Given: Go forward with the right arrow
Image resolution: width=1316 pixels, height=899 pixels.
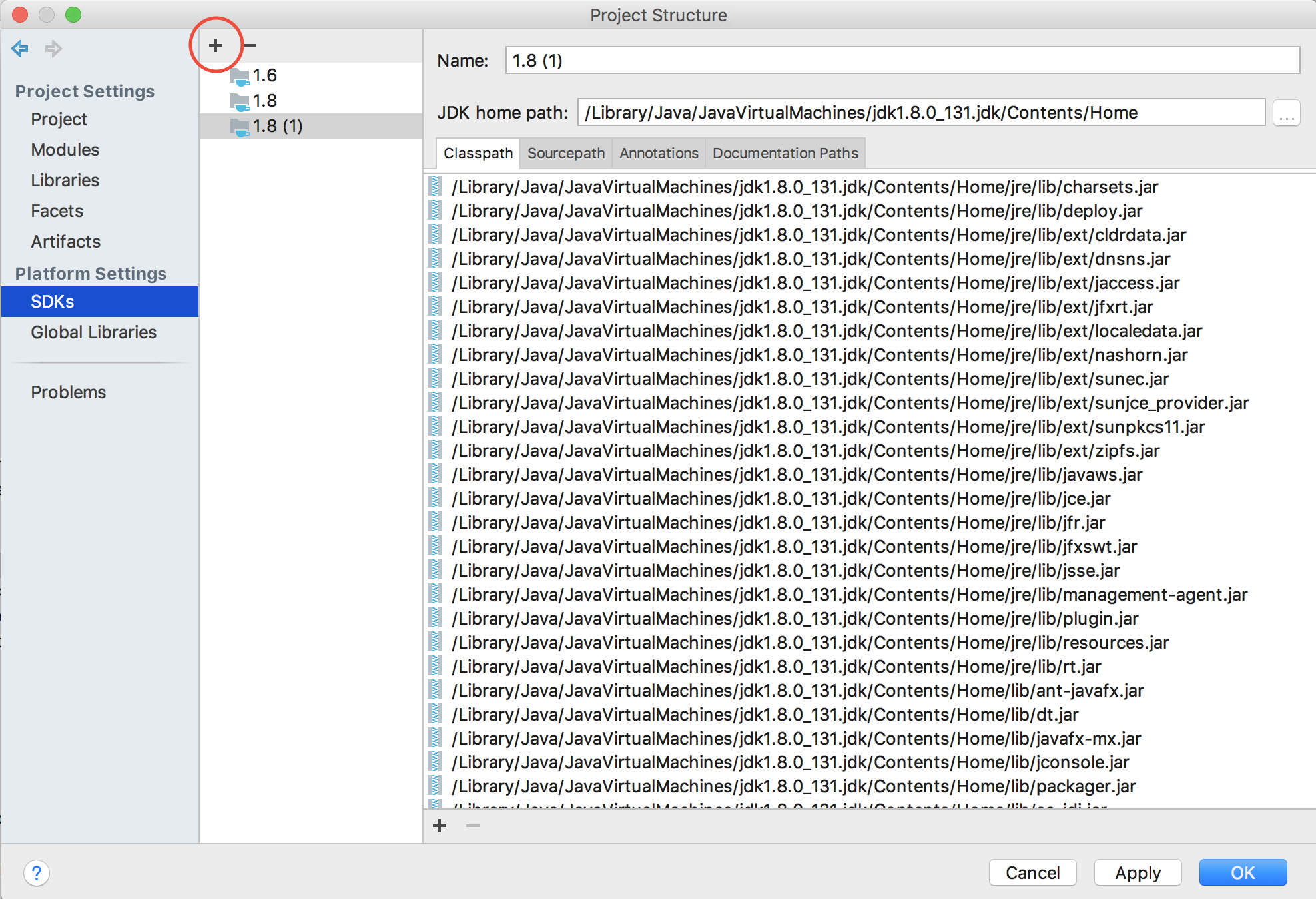Looking at the screenshot, I should tap(53, 48).
